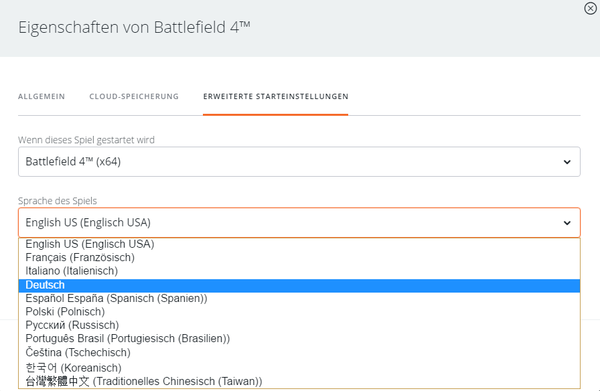Click the chevron on the launch option dropdown

click(x=567, y=162)
